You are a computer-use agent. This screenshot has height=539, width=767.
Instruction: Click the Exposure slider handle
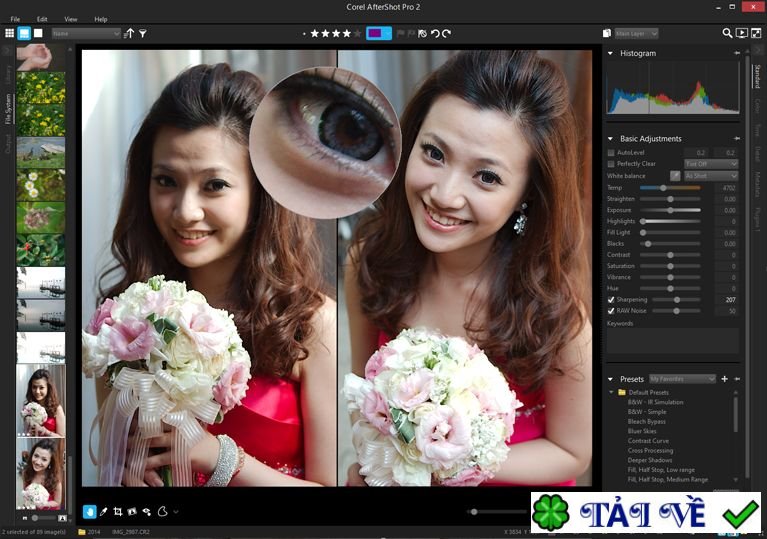pyautogui.click(x=670, y=210)
